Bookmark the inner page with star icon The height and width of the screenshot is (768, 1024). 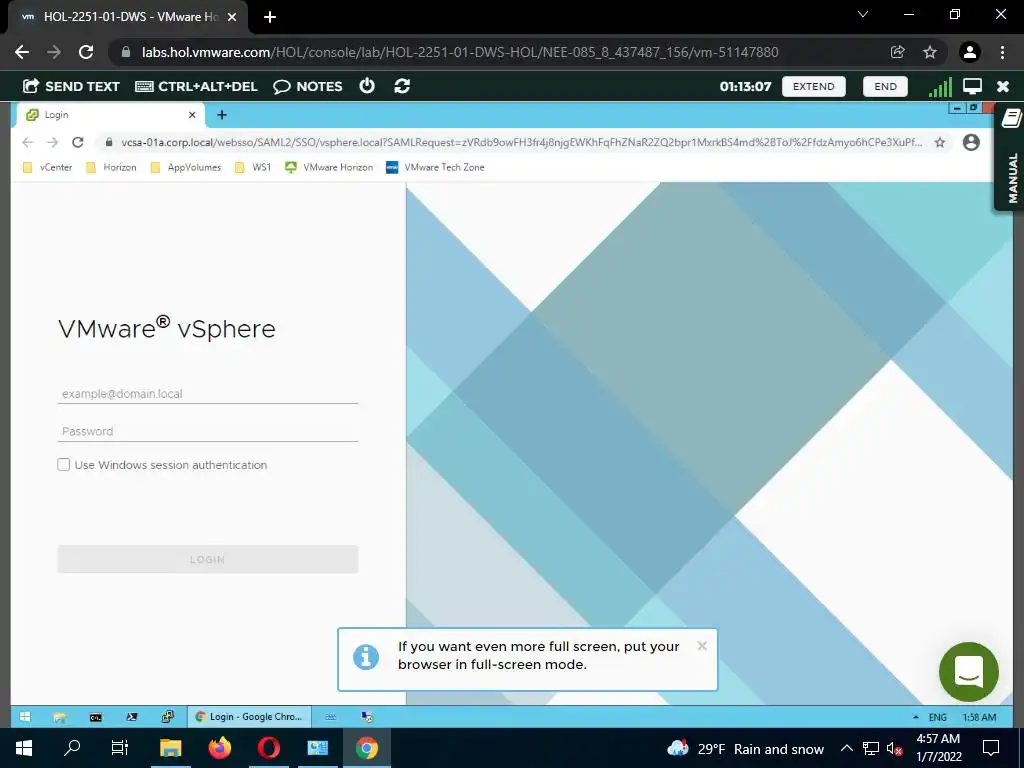coord(940,142)
